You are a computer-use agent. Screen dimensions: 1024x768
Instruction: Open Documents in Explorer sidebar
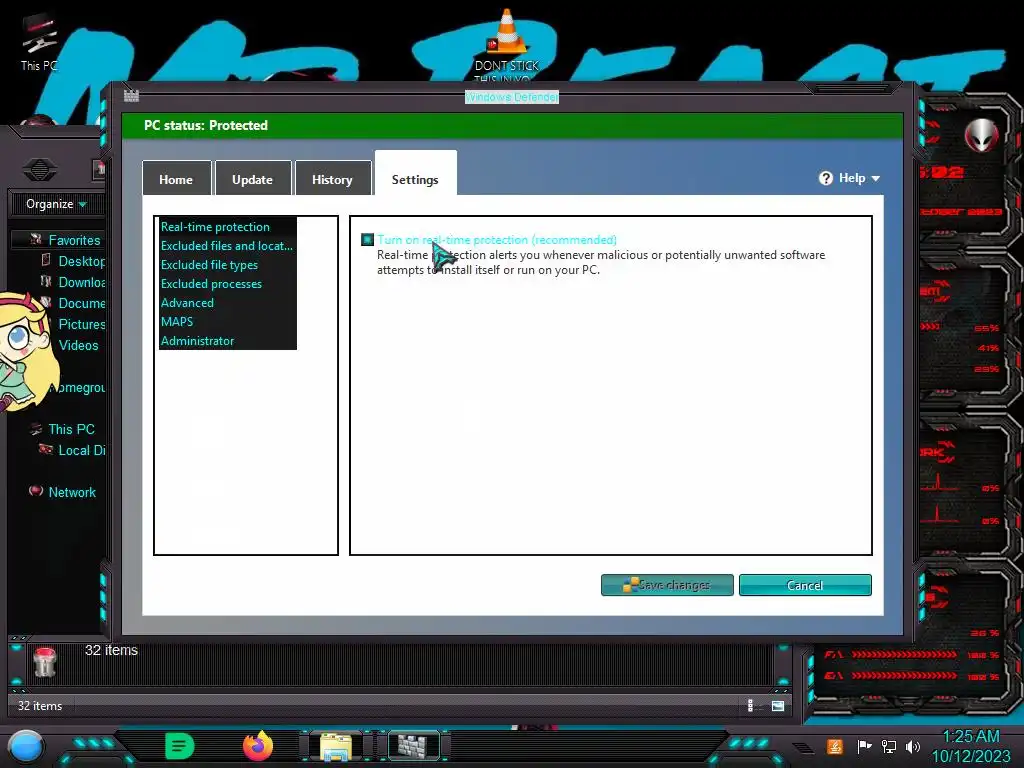(81, 303)
